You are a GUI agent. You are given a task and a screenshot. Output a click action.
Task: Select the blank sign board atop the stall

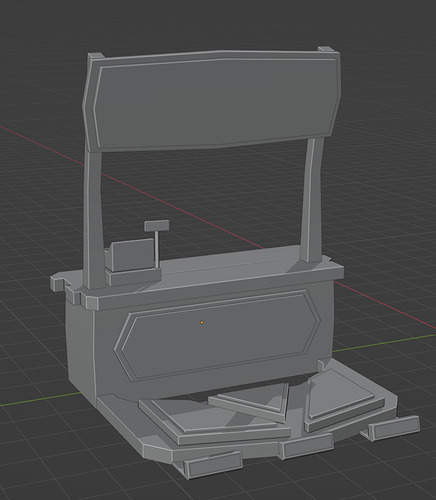click(x=213, y=101)
